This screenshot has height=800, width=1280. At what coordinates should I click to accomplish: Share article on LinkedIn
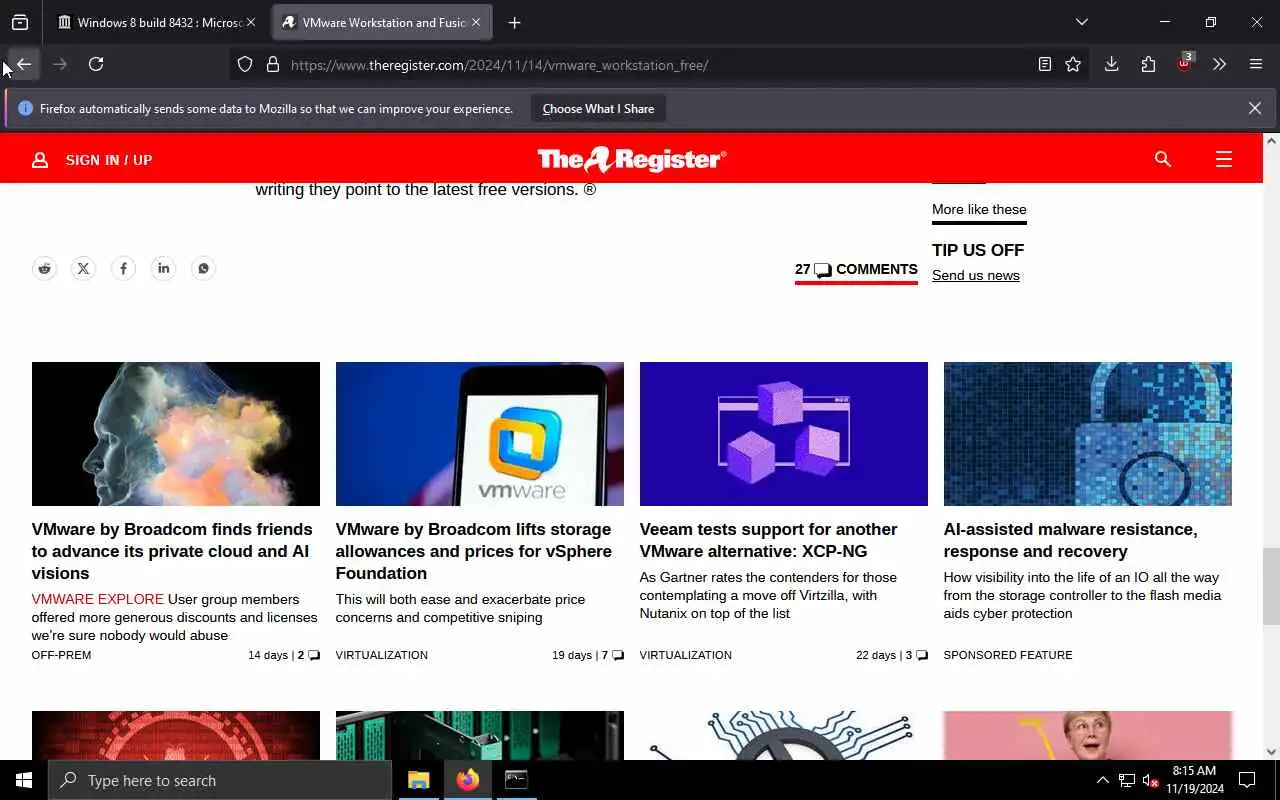pyautogui.click(x=163, y=268)
